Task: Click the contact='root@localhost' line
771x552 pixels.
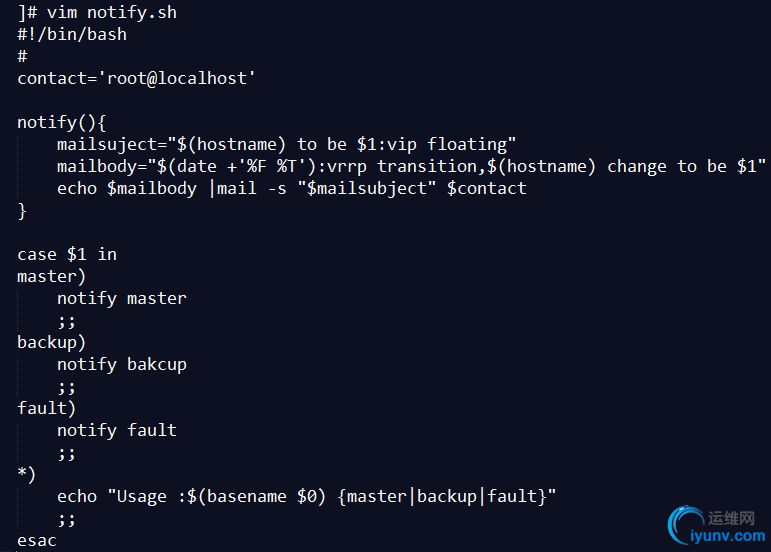Action: (x=137, y=78)
